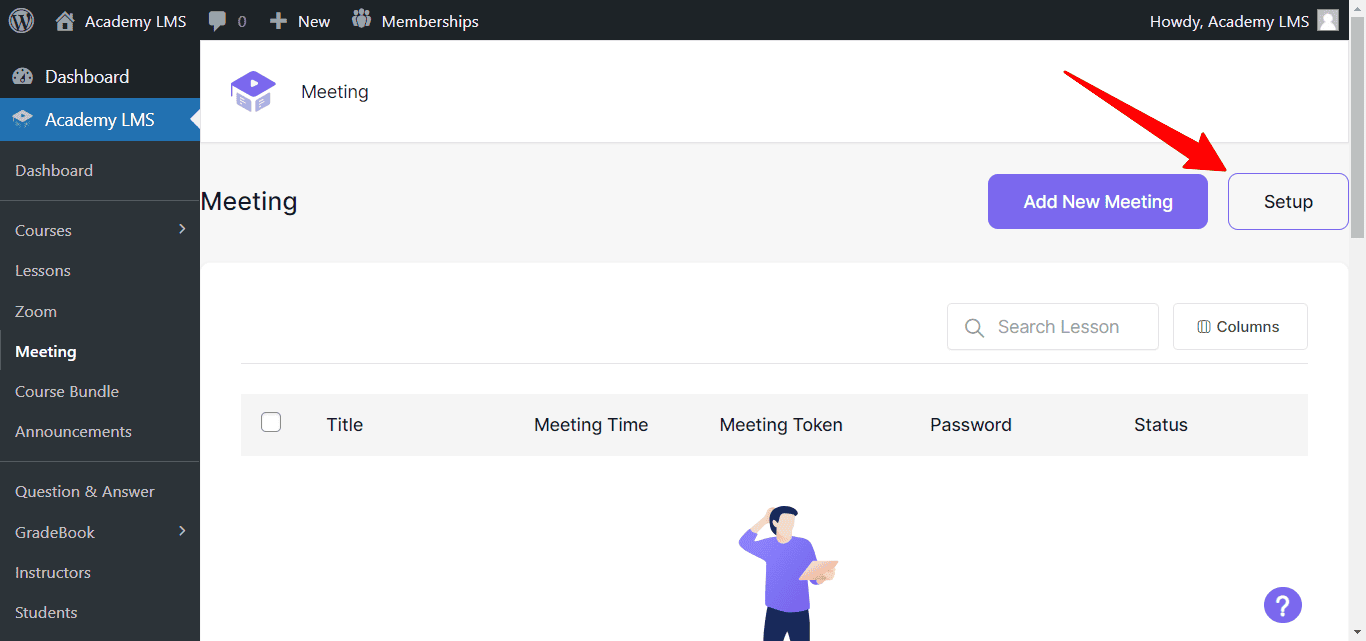The width and height of the screenshot is (1366, 641).
Task: Click the magnifier icon in search box
Action: tap(974, 327)
